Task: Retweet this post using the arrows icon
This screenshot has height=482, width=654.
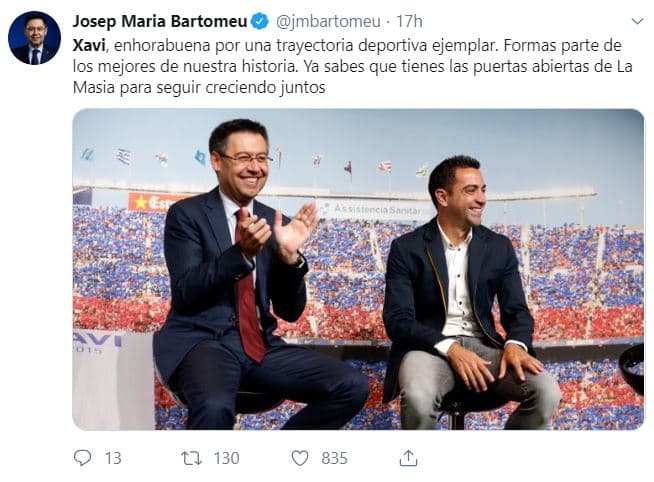Action: coord(190,457)
